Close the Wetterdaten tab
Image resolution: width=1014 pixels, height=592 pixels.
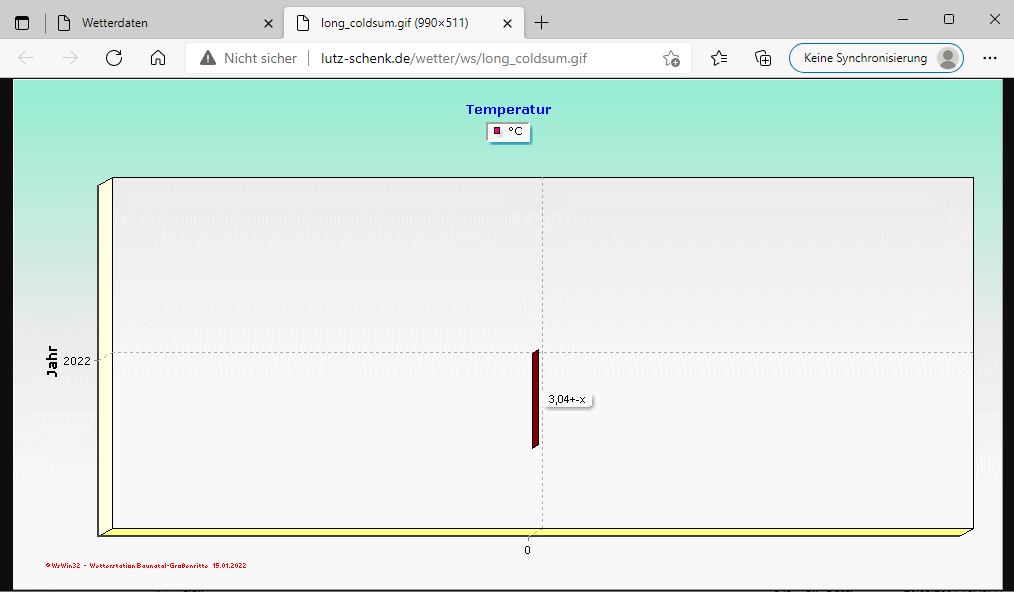click(268, 22)
